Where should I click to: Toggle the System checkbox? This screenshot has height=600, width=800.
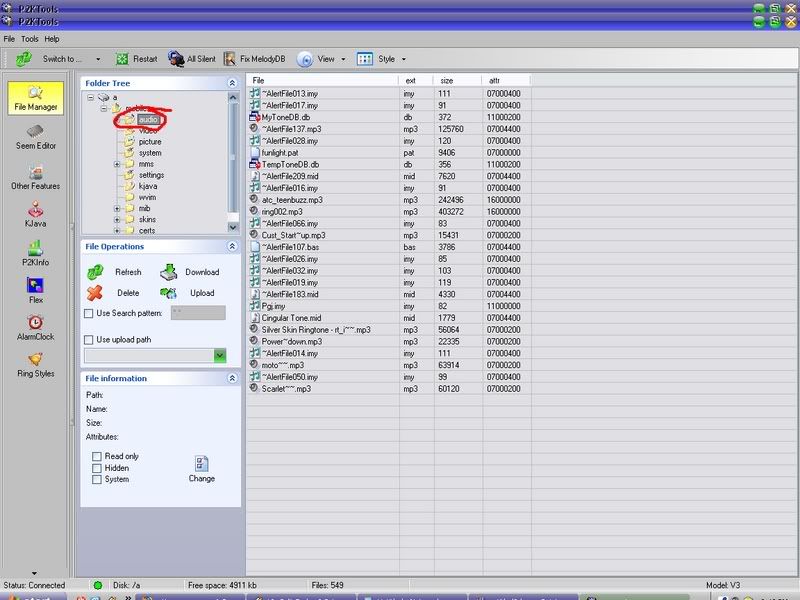click(97, 480)
